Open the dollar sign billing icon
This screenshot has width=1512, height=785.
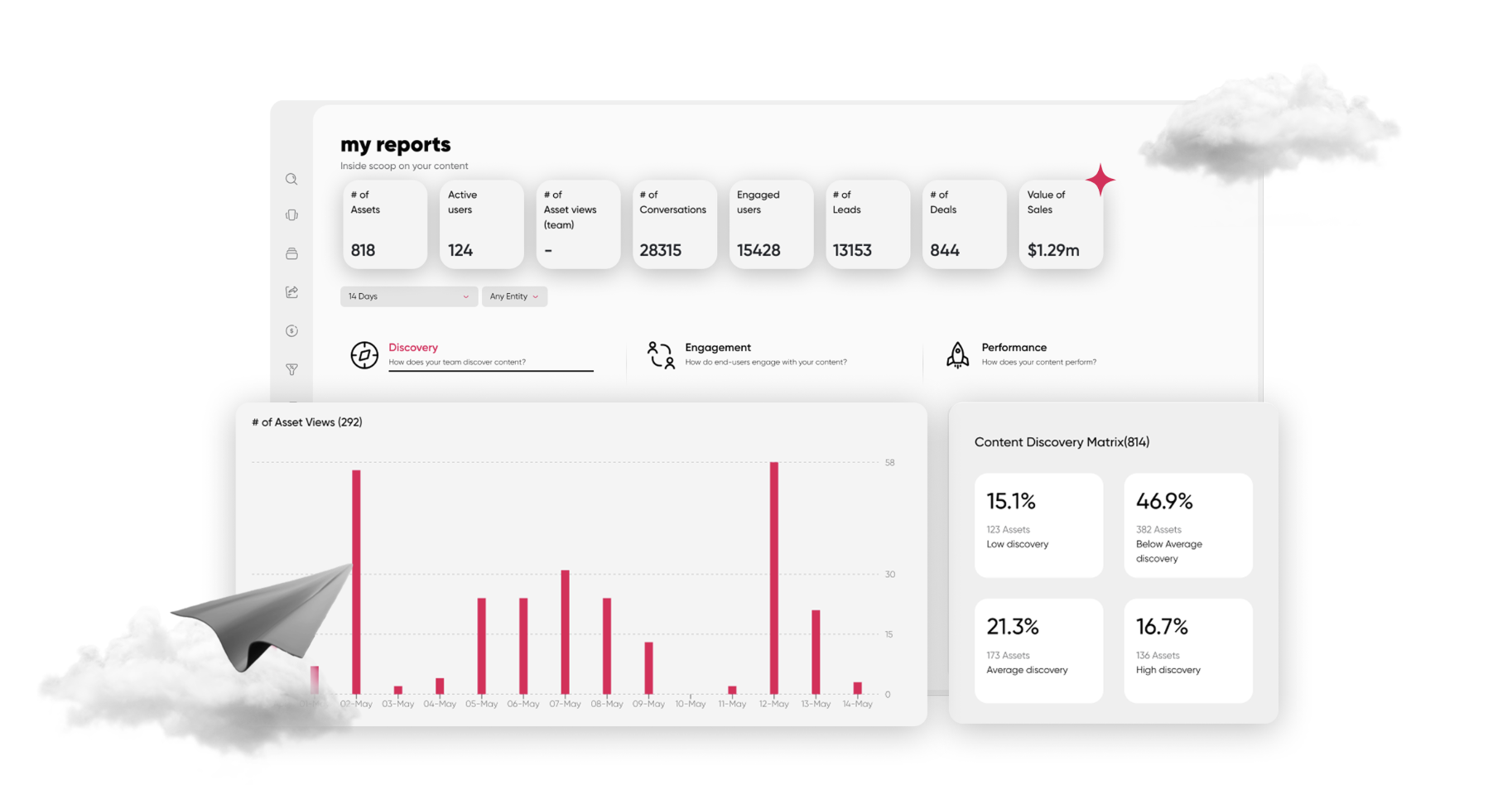coord(291,330)
